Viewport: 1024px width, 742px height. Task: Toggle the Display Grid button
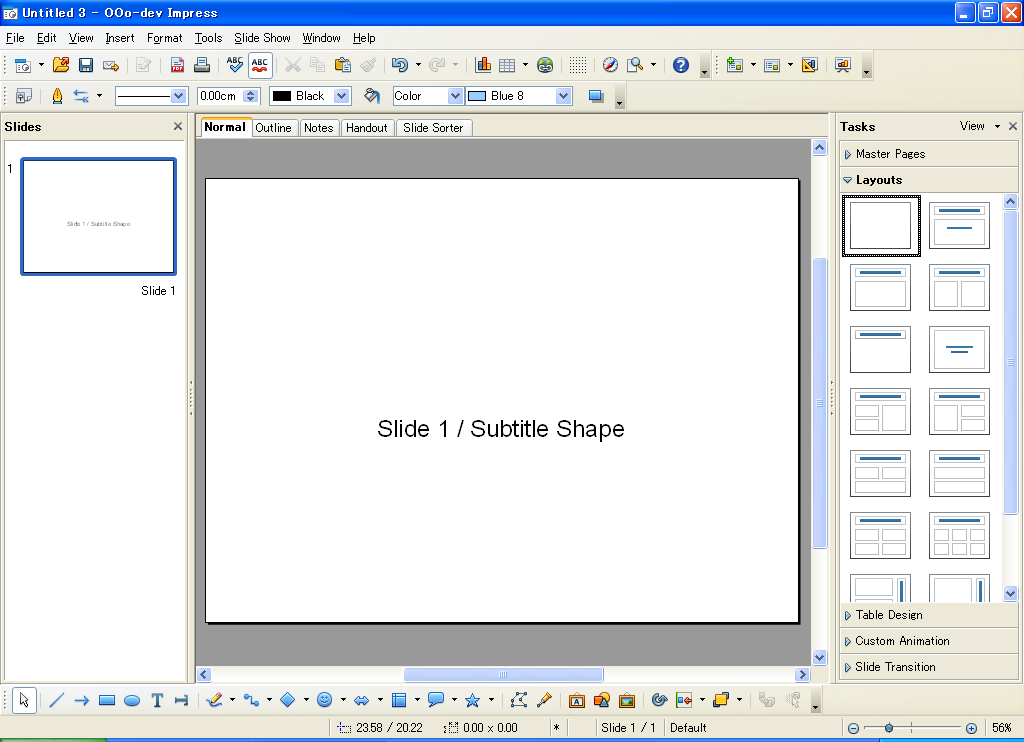(x=577, y=65)
